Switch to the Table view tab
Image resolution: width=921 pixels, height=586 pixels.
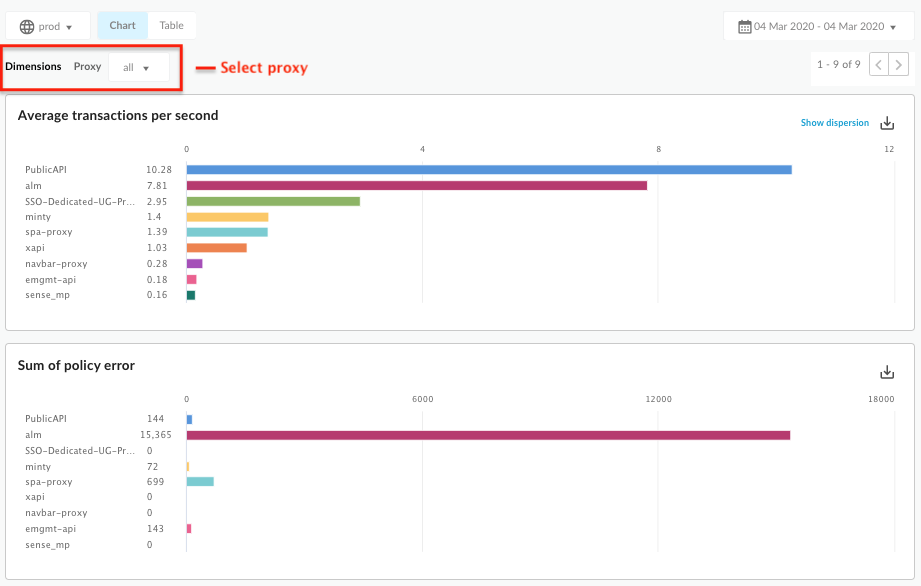click(x=171, y=26)
